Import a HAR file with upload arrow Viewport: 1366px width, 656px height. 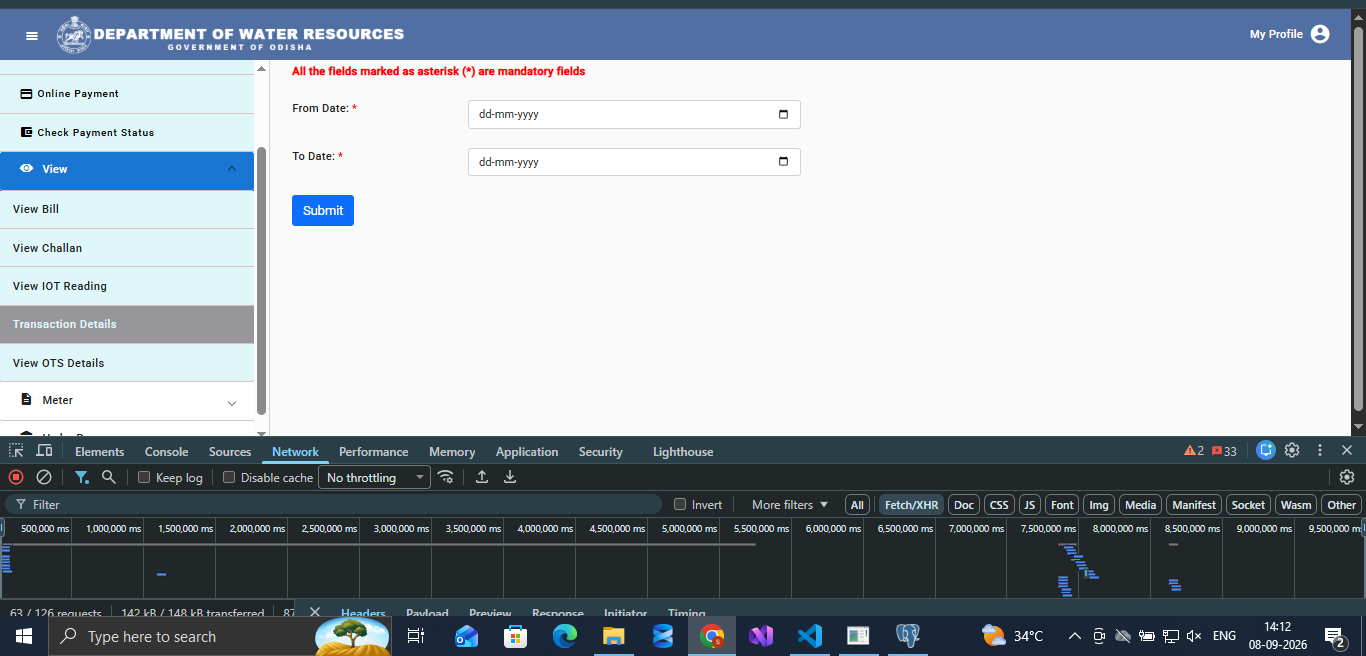pos(482,477)
